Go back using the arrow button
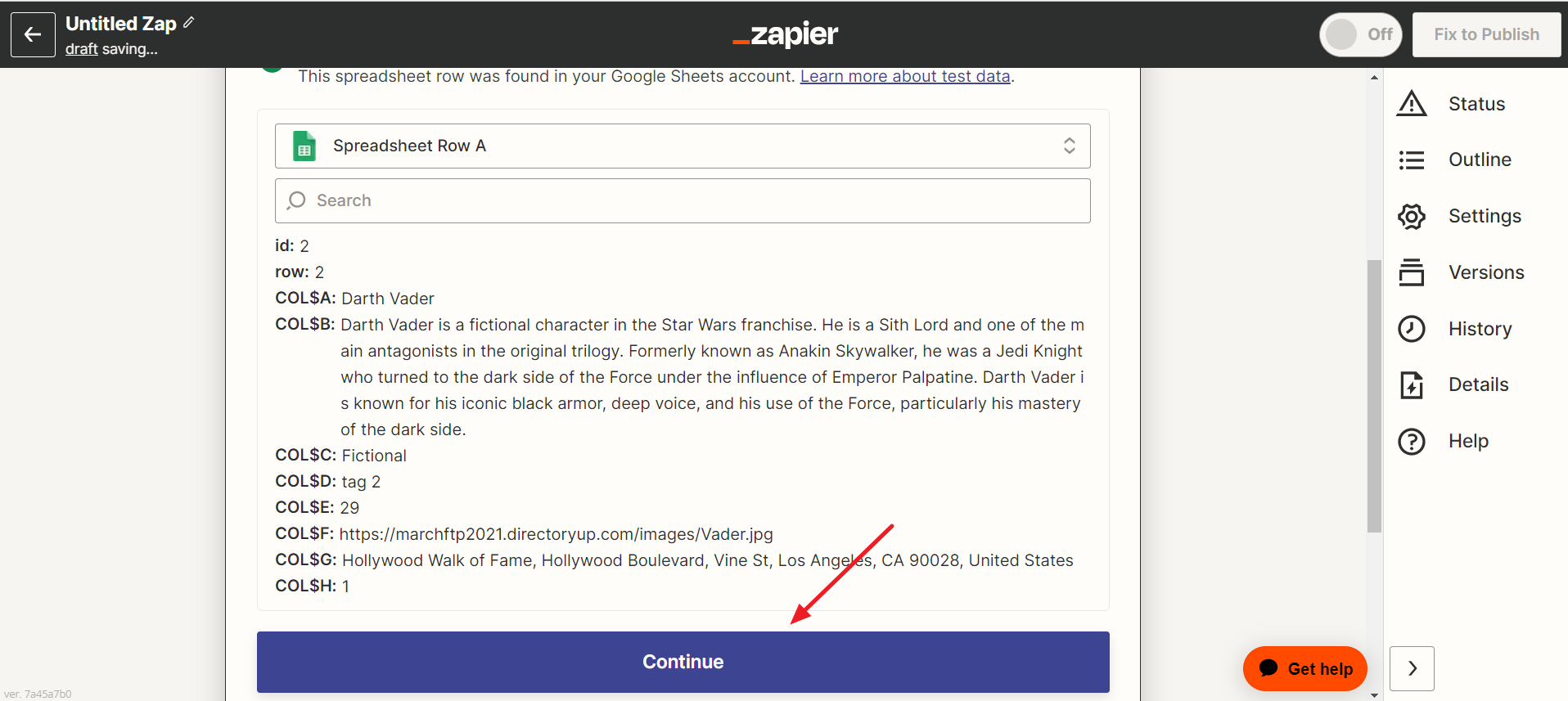This screenshot has height=701, width=1568. 33,34
